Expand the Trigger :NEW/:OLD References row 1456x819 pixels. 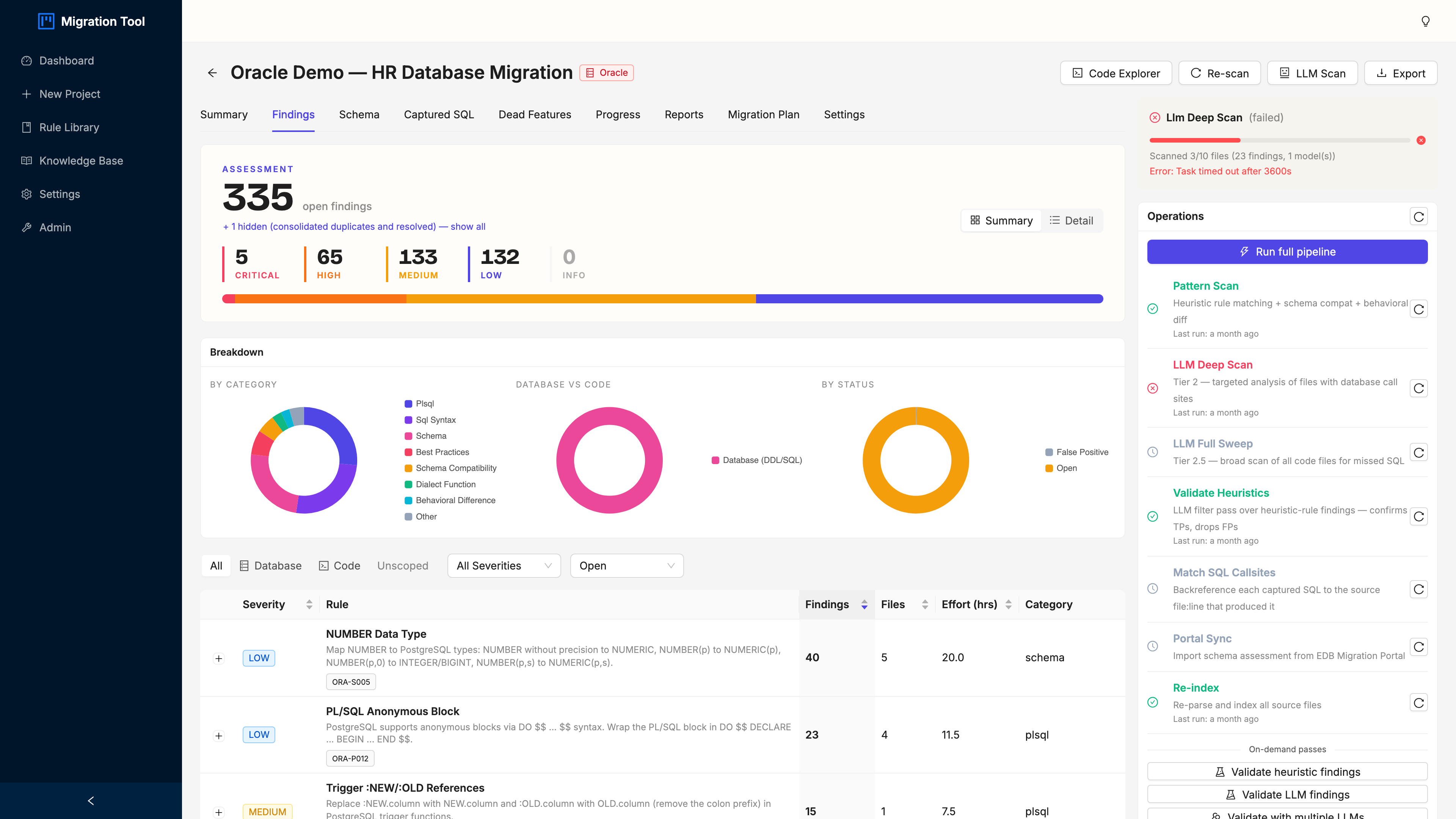[219, 812]
